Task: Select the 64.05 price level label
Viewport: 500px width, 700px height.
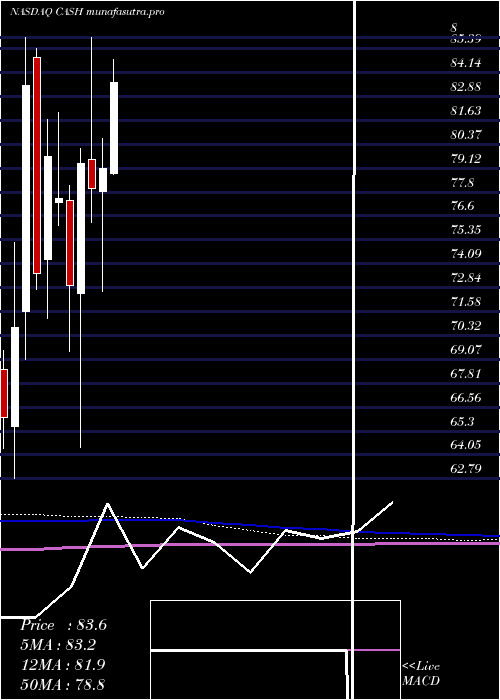Action: (x=466, y=445)
